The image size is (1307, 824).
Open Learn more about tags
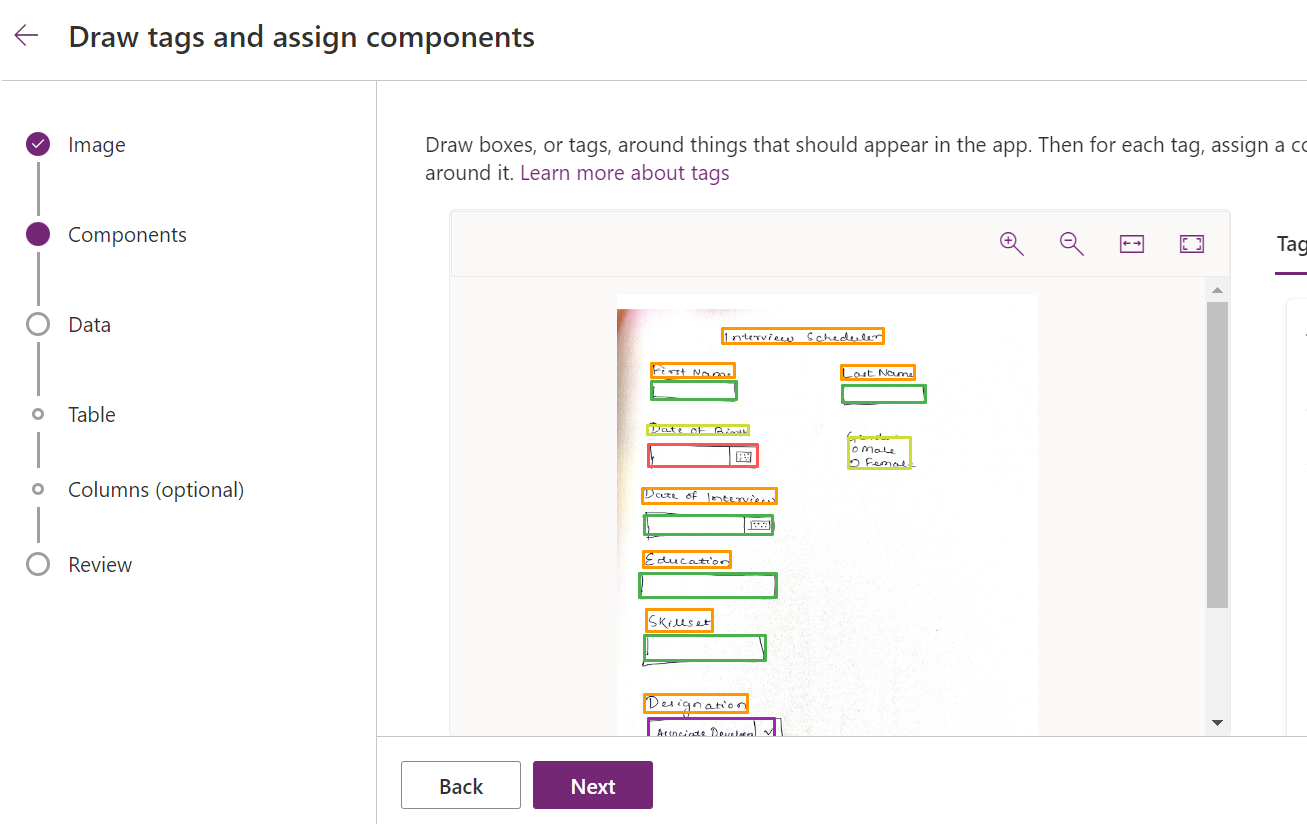(x=624, y=172)
